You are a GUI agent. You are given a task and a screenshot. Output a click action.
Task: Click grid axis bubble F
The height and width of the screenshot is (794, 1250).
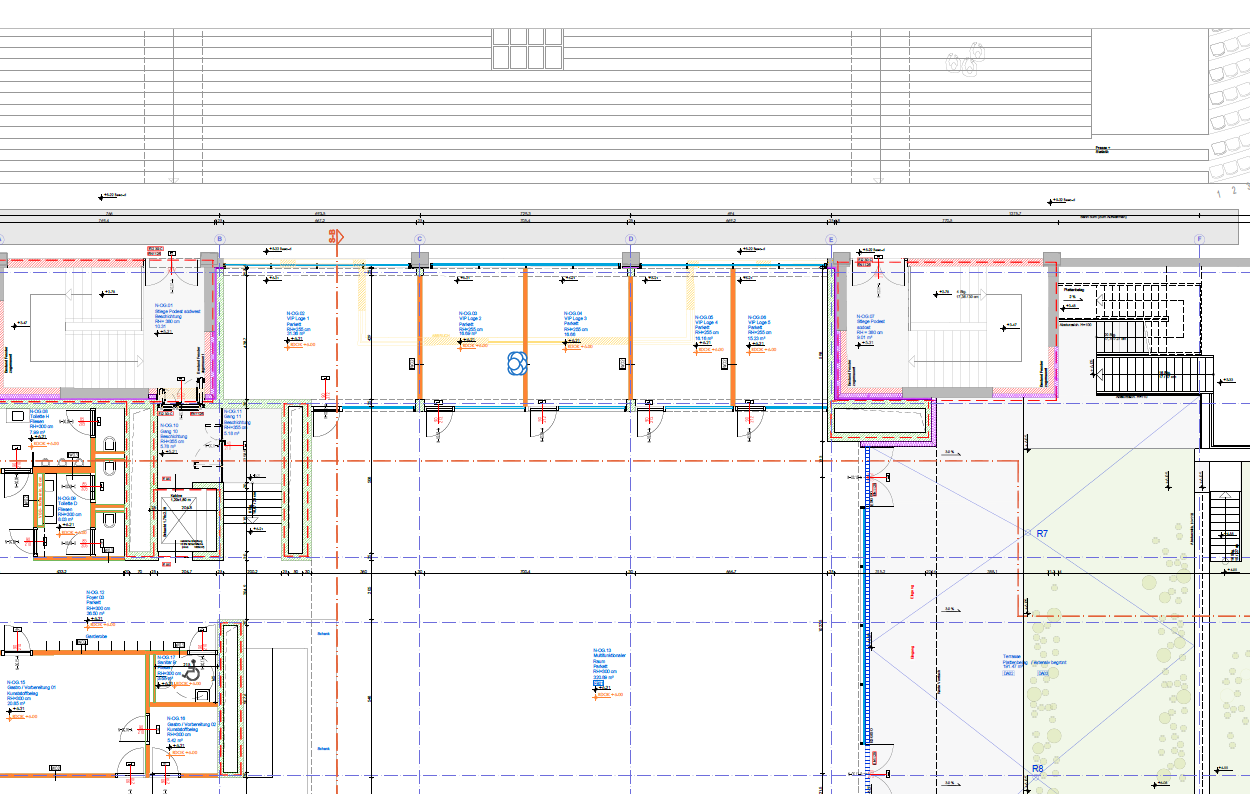pos(1198,239)
